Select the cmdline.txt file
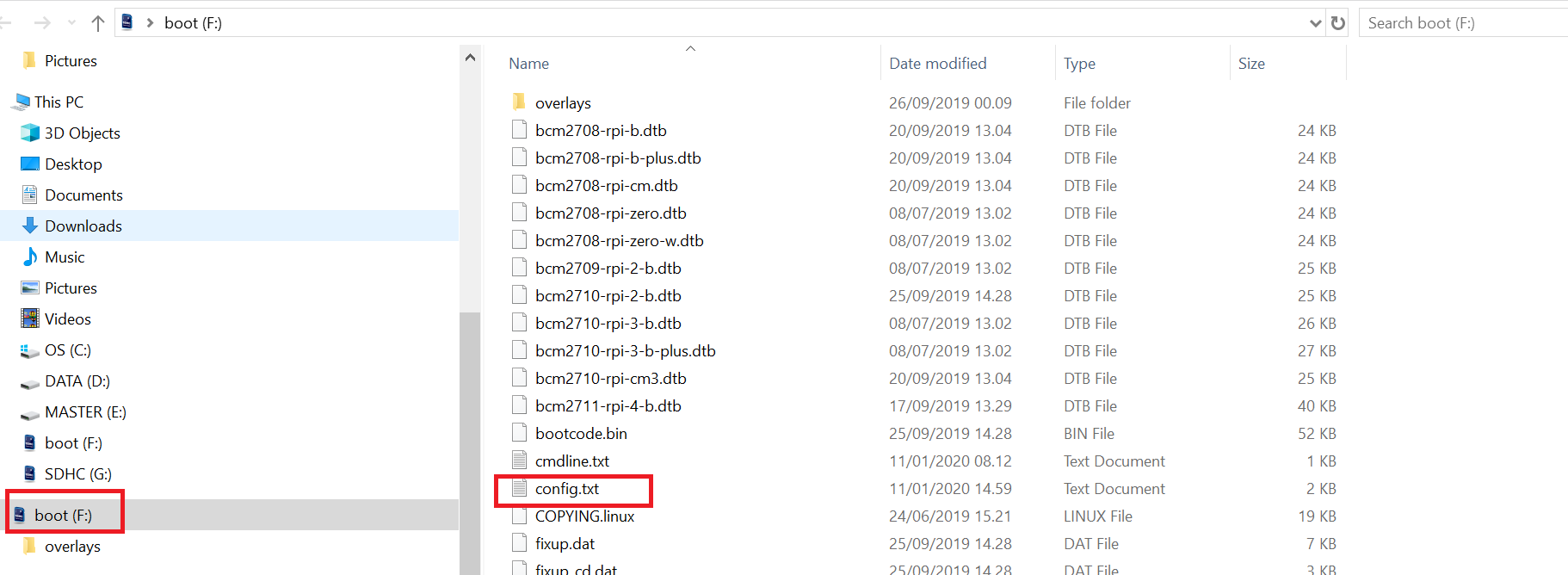Viewport: 1568px width, 575px height. (x=571, y=461)
